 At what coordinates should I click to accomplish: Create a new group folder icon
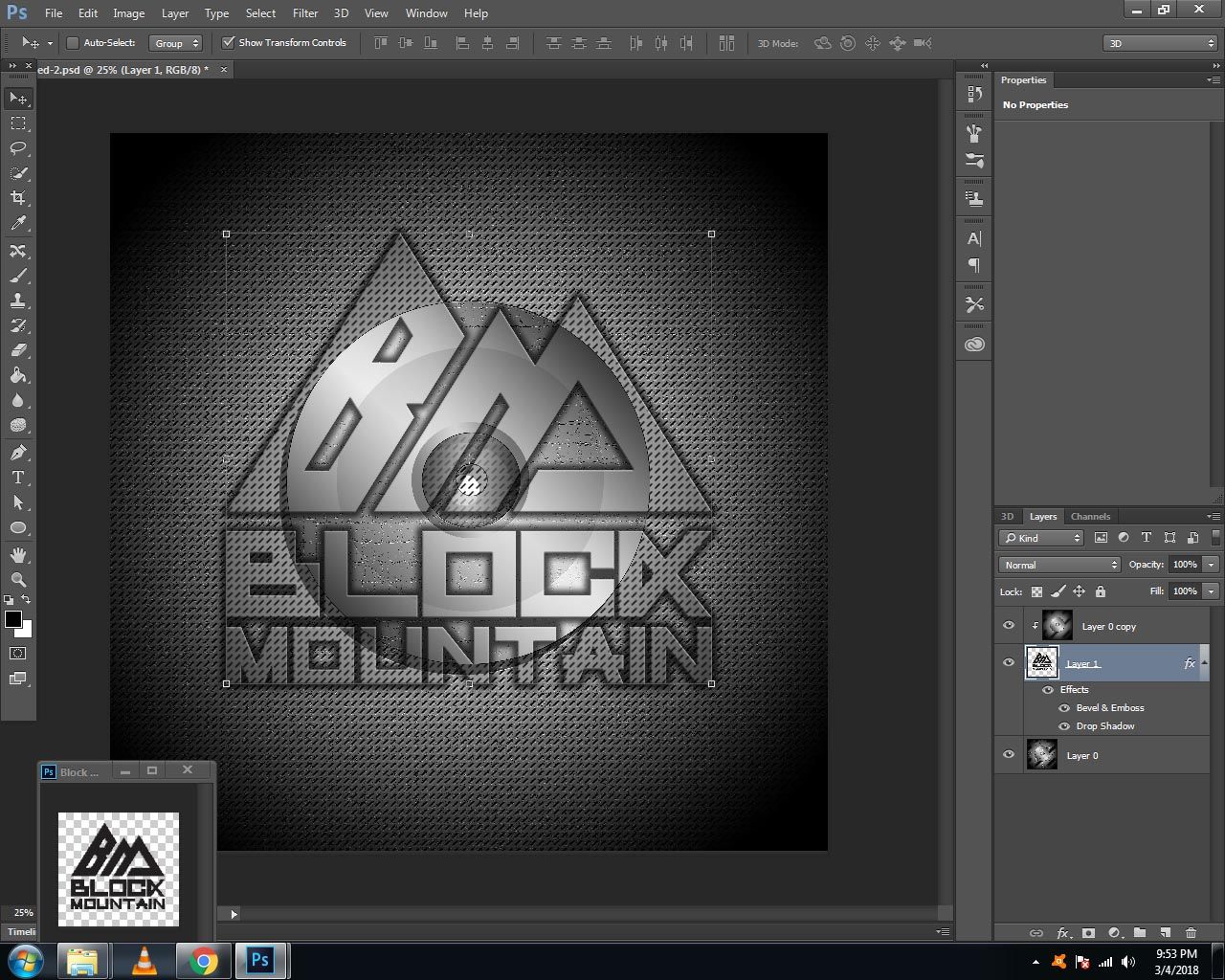pyautogui.click(x=1139, y=932)
